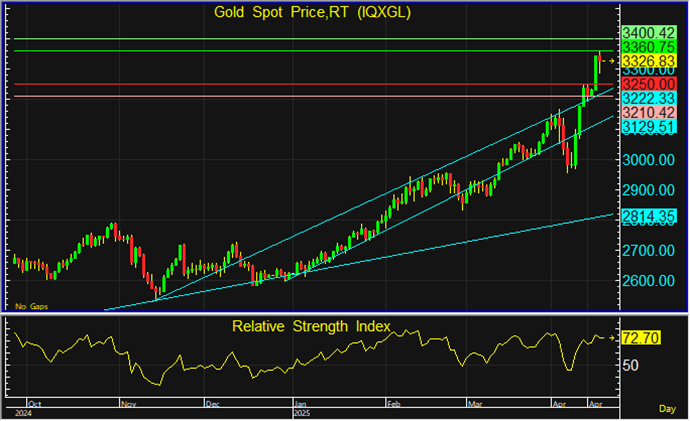Viewport: 690px width, 421px height.
Task: Click the 3000.00 level on price axis
Action: (x=647, y=160)
